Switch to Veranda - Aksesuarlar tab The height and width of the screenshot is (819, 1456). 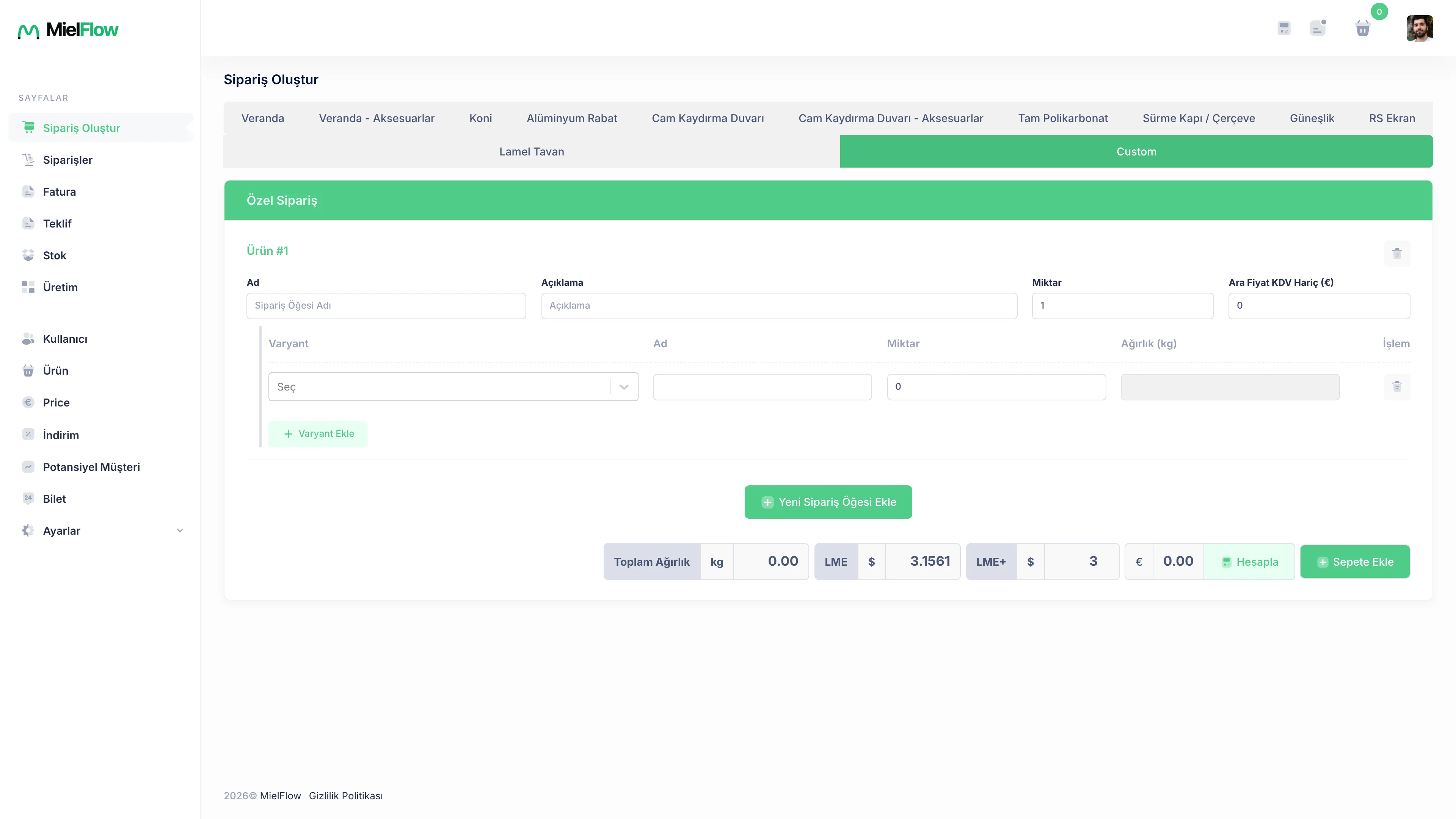(x=377, y=118)
